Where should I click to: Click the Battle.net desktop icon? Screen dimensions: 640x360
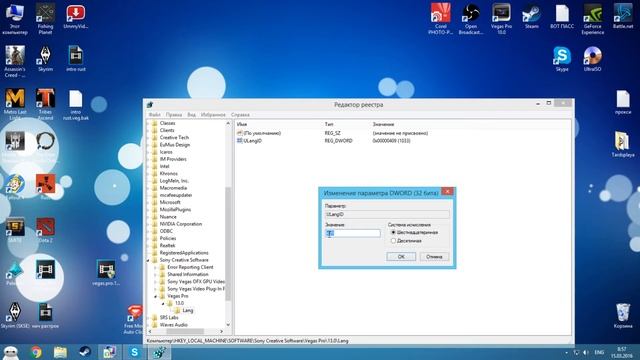623,16
